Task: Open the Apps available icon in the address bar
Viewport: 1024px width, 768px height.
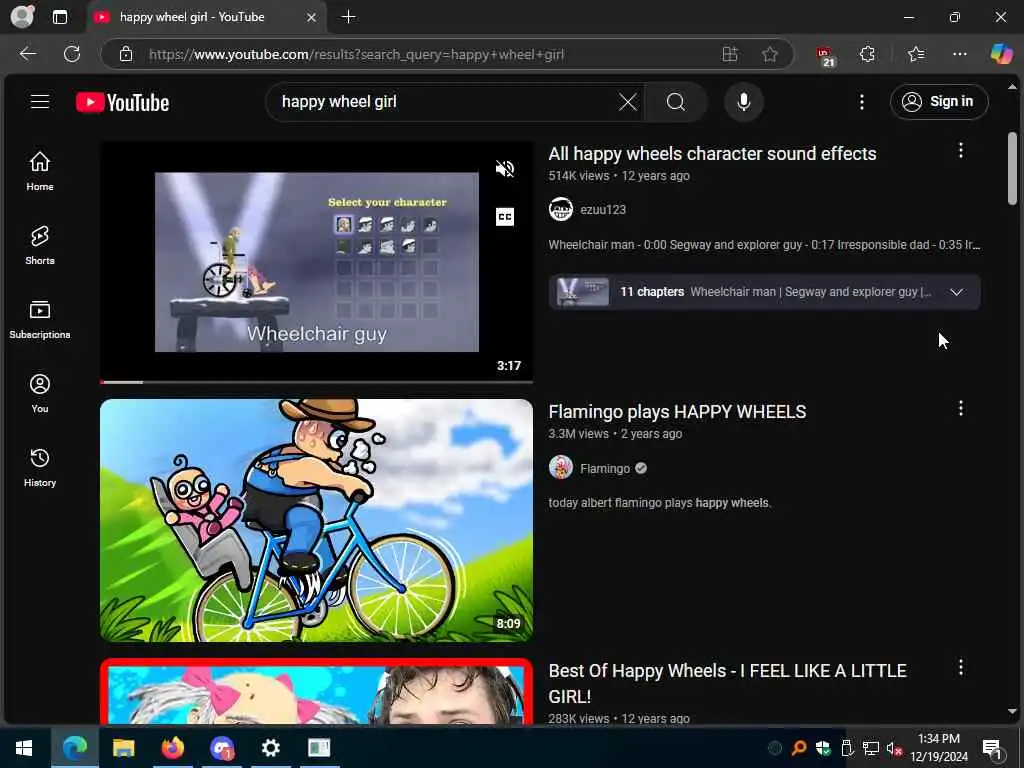Action: [729, 54]
